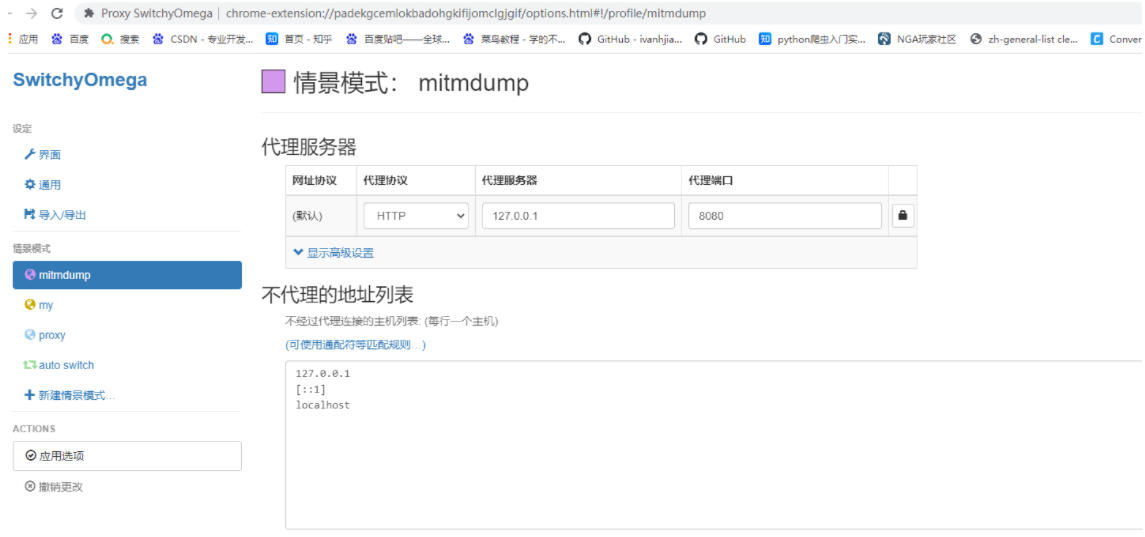The width and height of the screenshot is (1145, 537).
Task: Click 应用选项 apply changes button
Action: click(x=127, y=455)
